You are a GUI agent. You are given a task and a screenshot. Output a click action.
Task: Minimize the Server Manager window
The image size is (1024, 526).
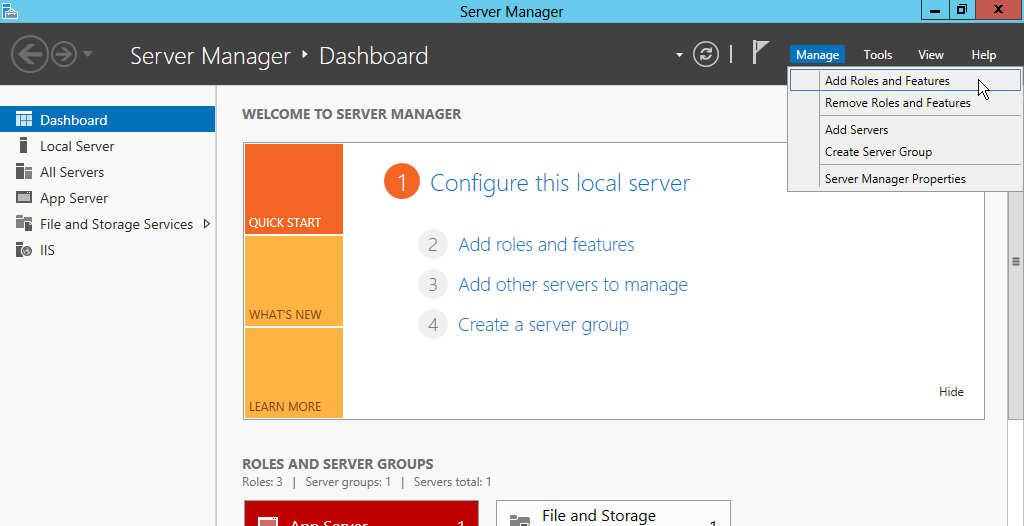(935, 10)
